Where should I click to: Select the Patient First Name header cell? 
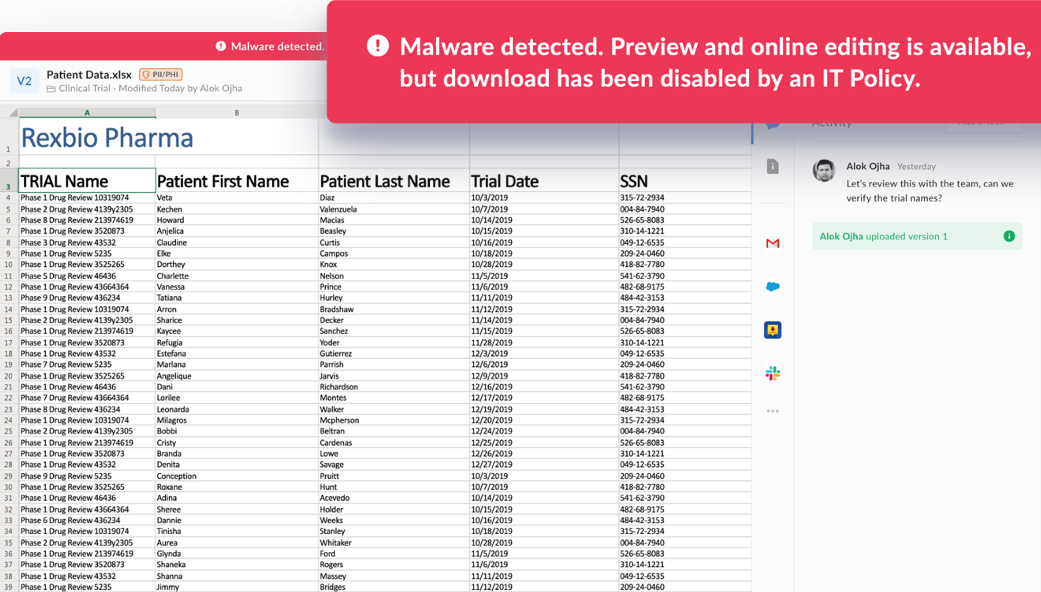(x=237, y=181)
